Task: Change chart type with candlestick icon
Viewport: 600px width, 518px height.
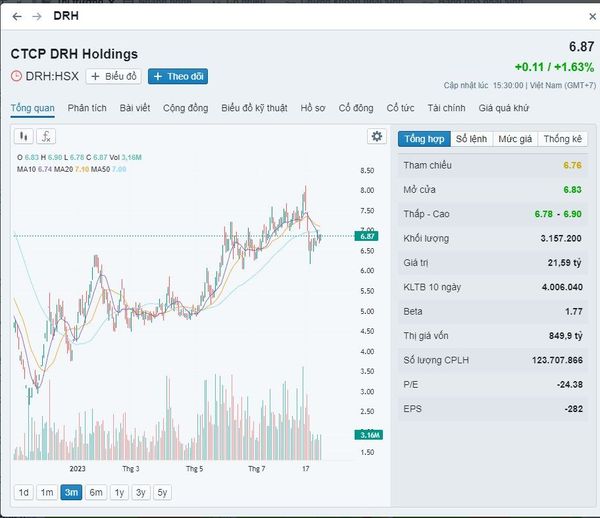Action: [24, 136]
